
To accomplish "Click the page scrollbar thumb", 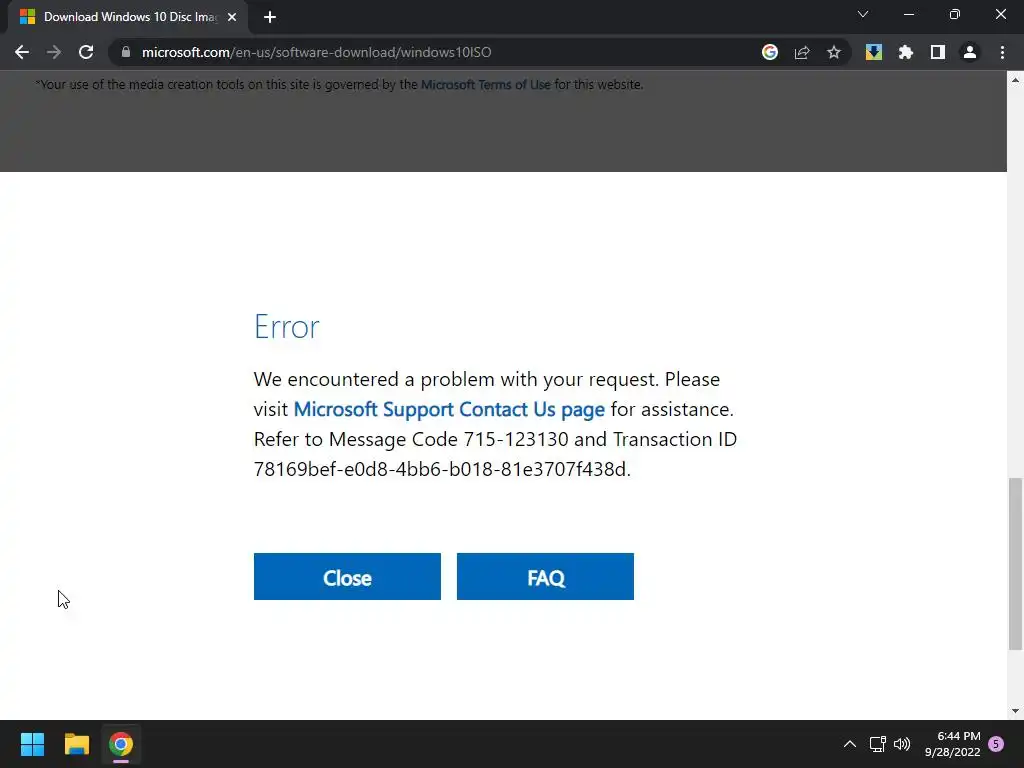I will click(1015, 564).
